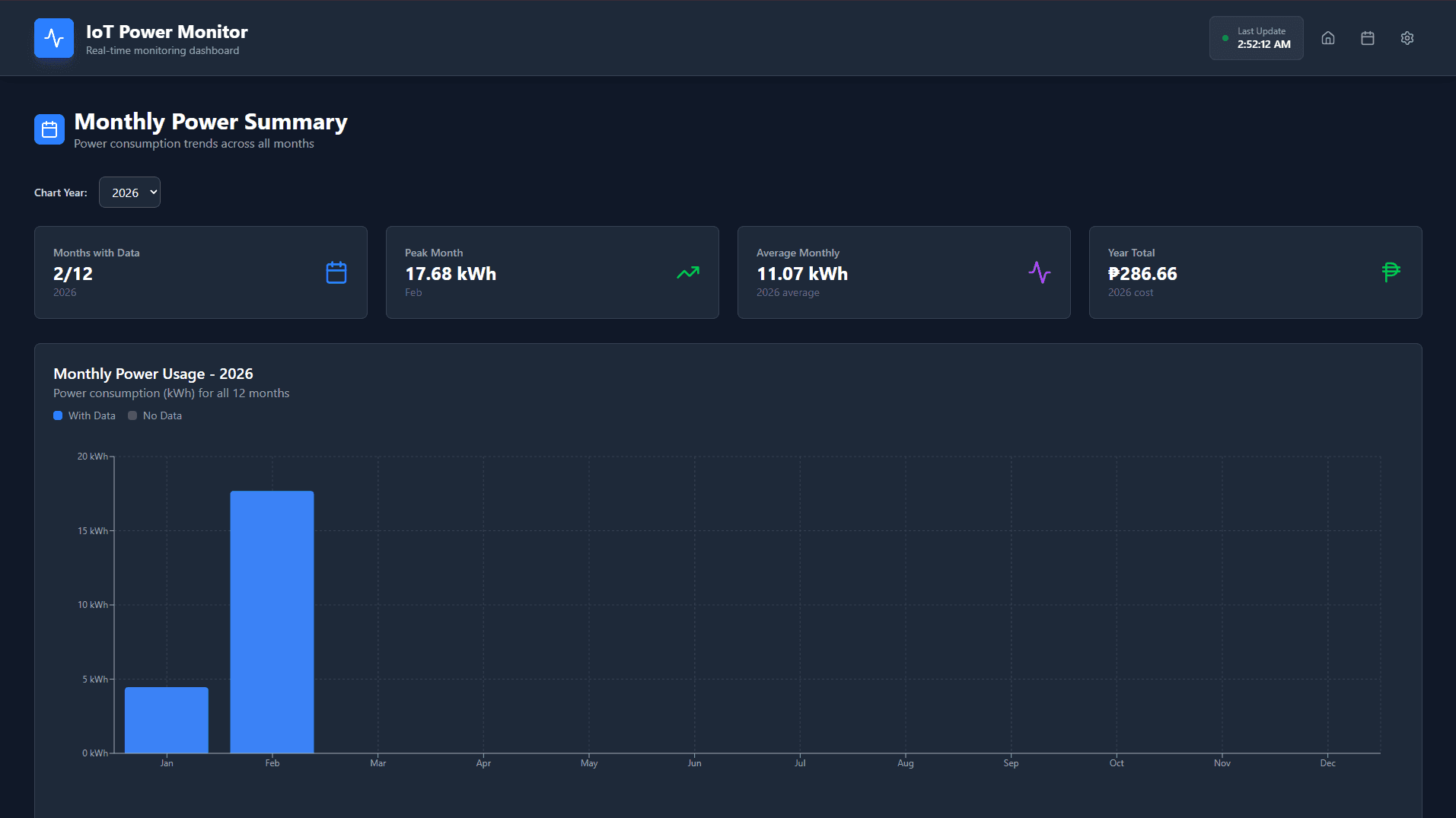This screenshot has width=1456, height=818.
Task: Click the 2/12 months value
Action: click(73, 274)
